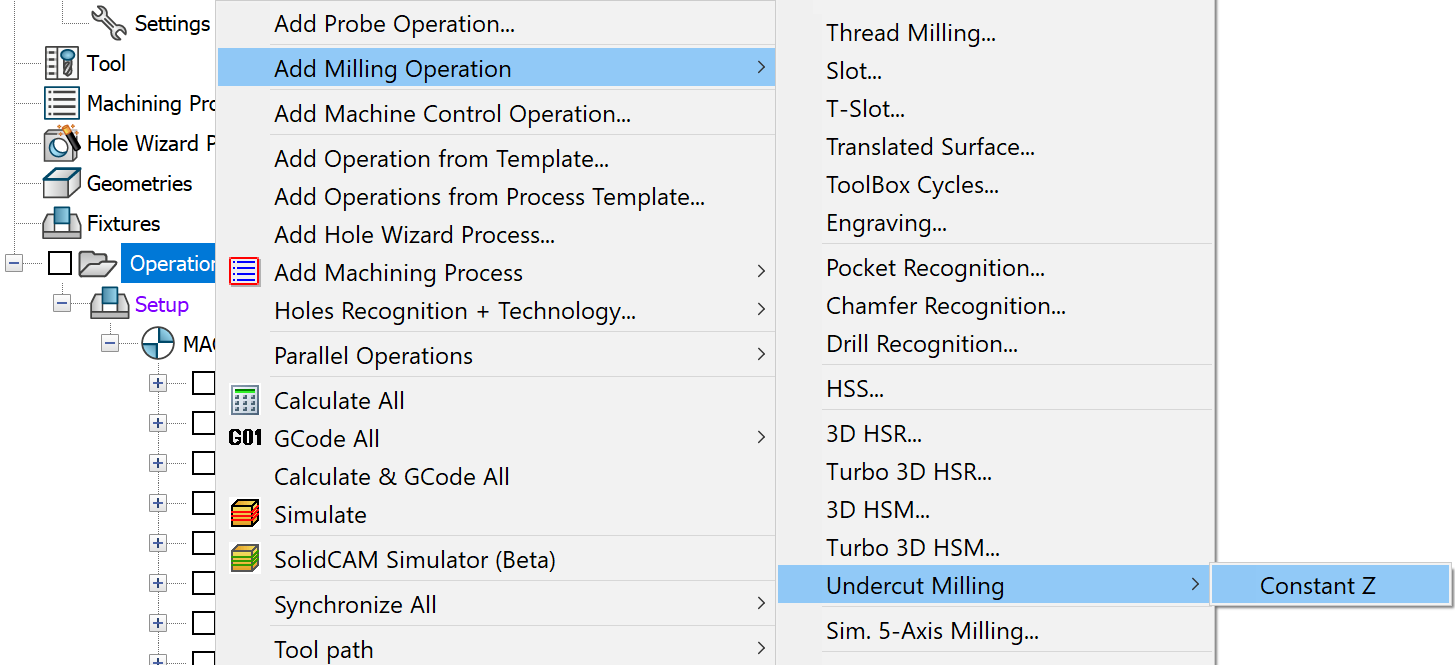
Task: Click the Calculate All calculator icon
Action: click(x=245, y=401)
